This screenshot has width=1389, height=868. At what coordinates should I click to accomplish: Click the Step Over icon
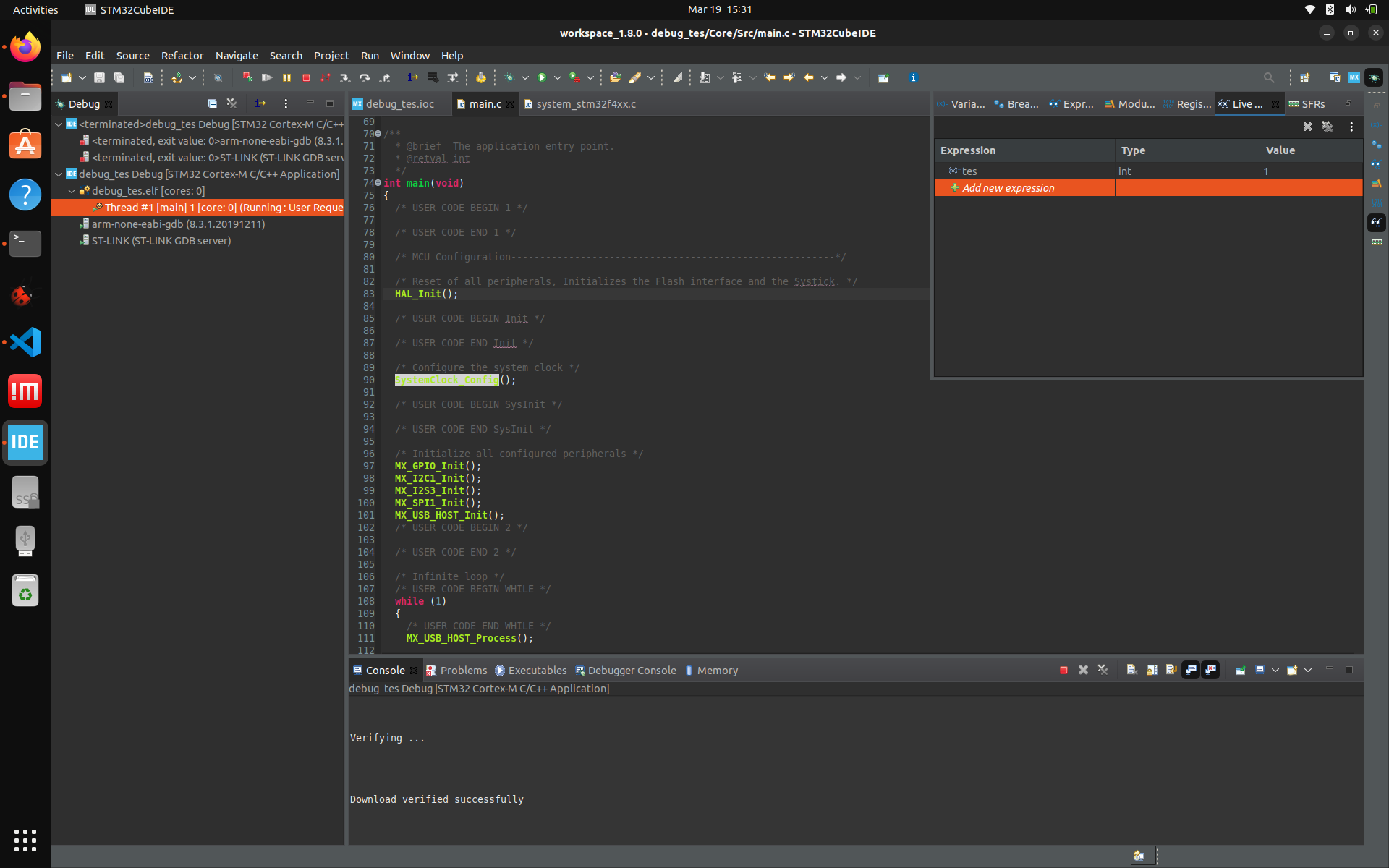click(365, 77)
